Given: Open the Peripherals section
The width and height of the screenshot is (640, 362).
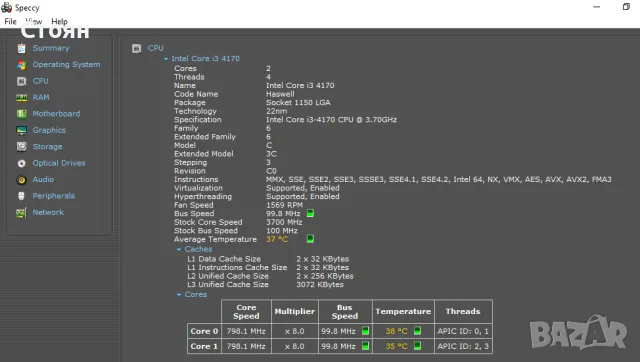Looking at the screenshot, I should click(54, 195).
